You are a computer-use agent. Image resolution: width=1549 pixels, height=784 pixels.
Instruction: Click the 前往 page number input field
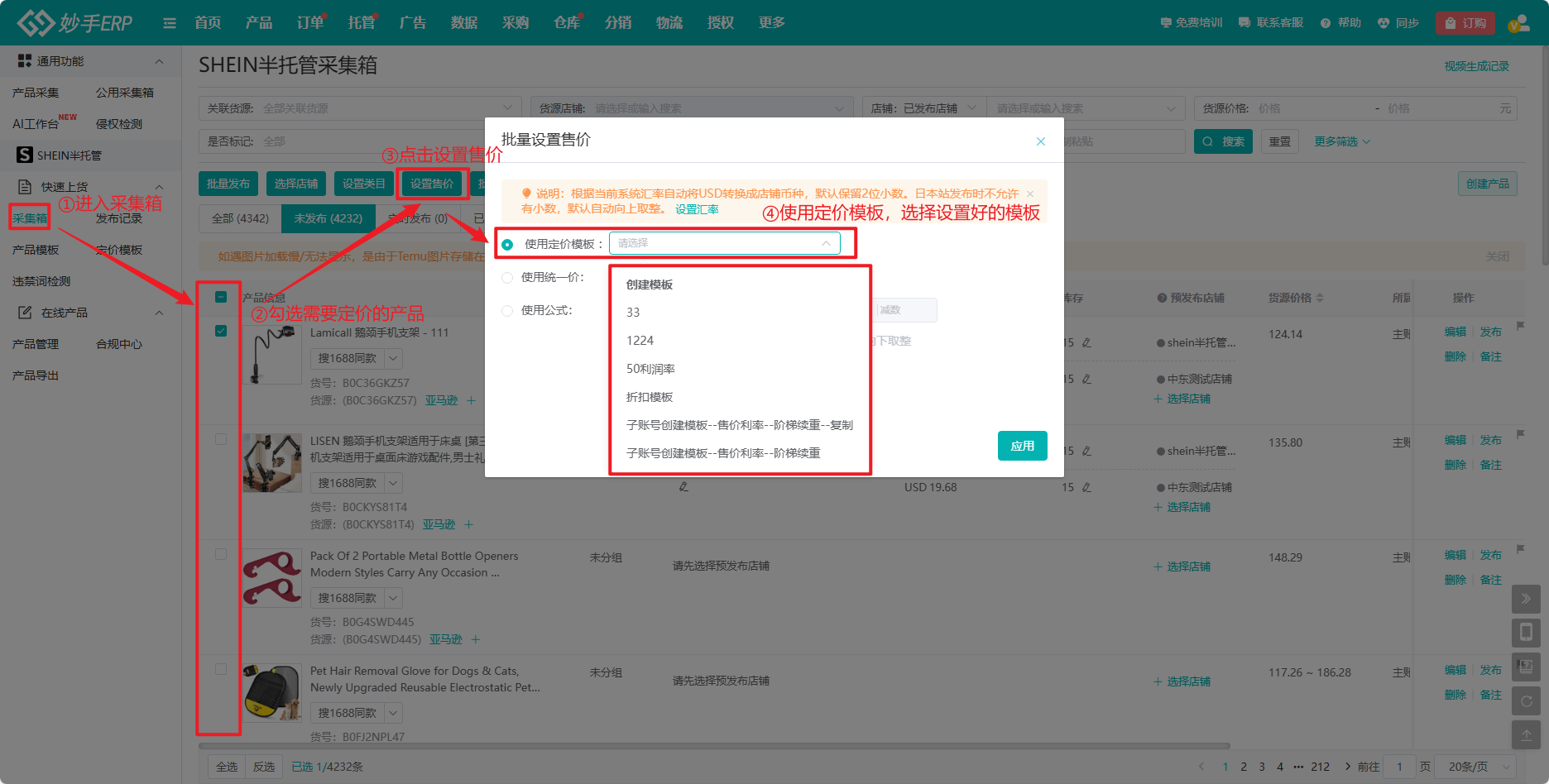[x=1399, y=767]
